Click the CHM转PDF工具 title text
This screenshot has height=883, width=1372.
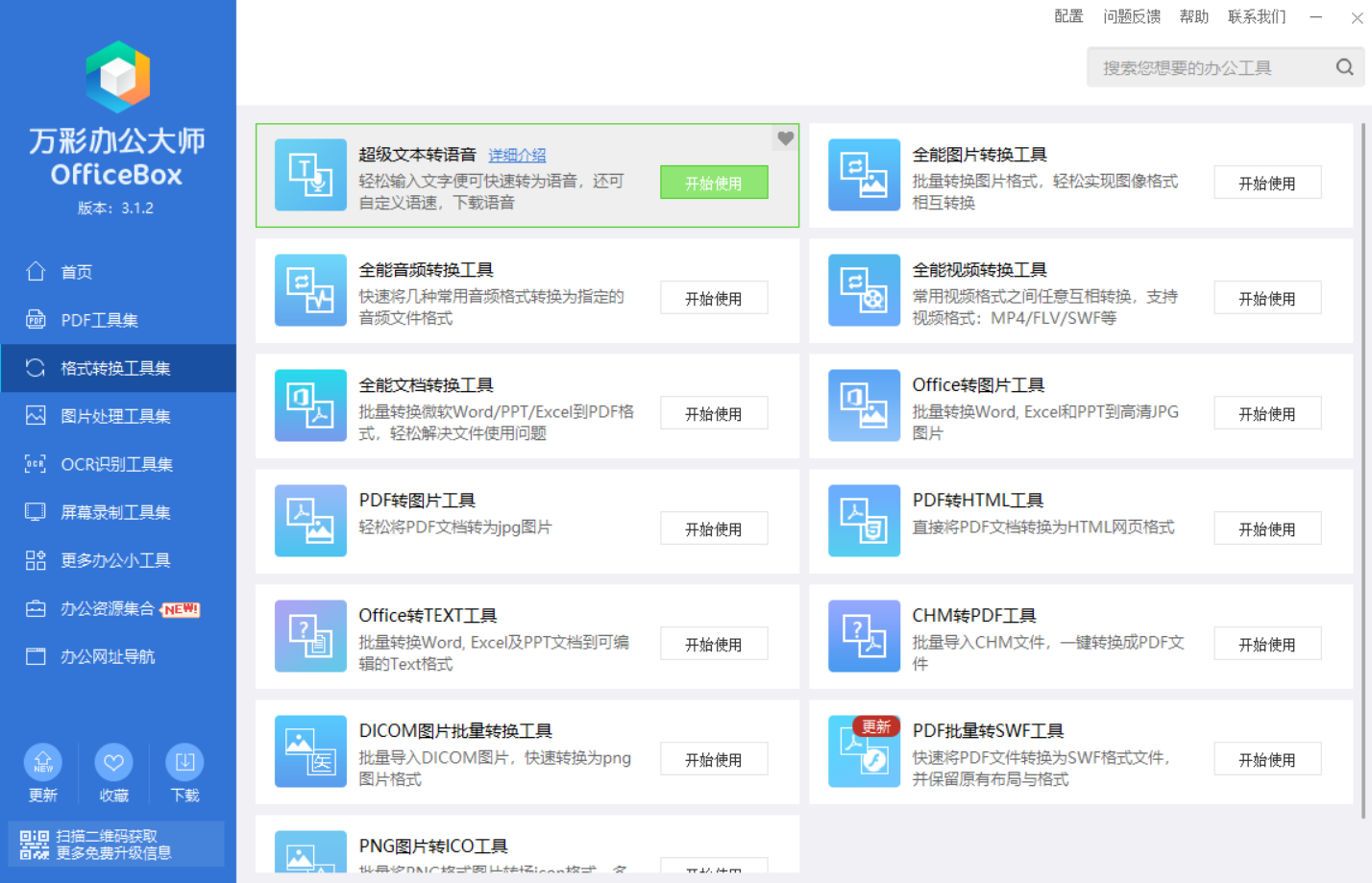[974, 616]
